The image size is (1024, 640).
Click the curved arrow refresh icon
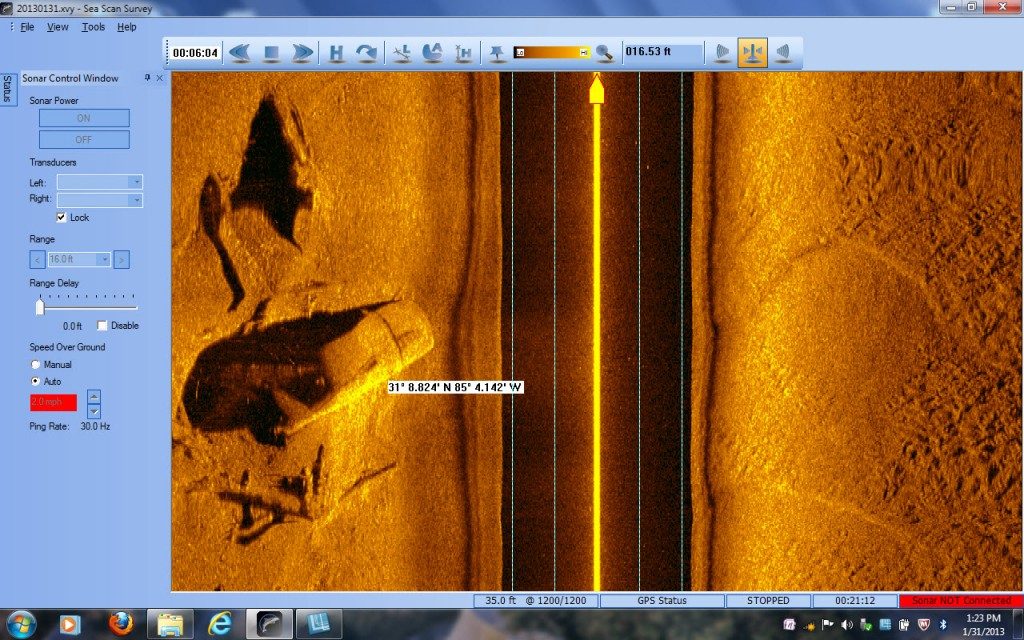click(367, 52)
